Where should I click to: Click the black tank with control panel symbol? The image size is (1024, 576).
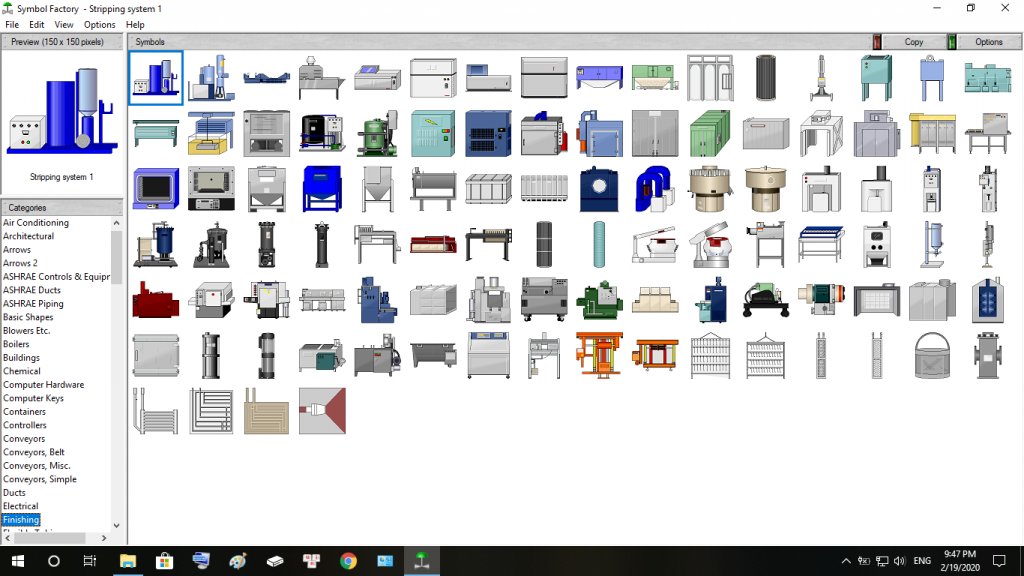pos(322,133)
